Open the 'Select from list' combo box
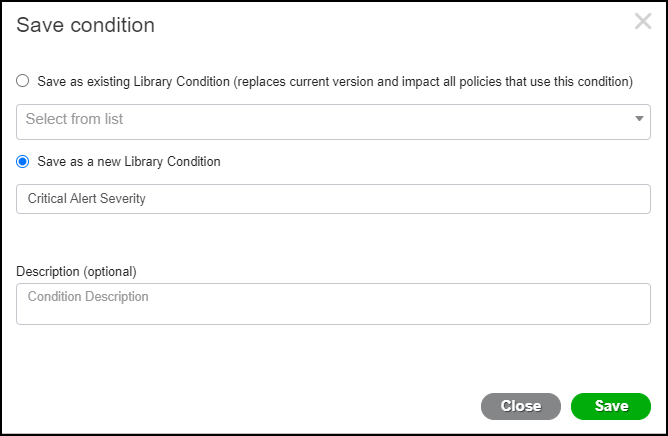 point(333,120)
